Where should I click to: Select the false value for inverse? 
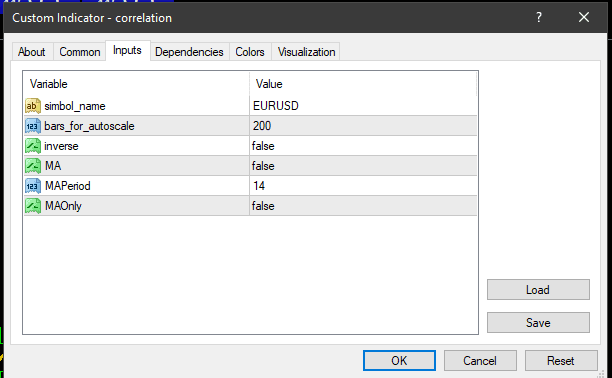363,146
